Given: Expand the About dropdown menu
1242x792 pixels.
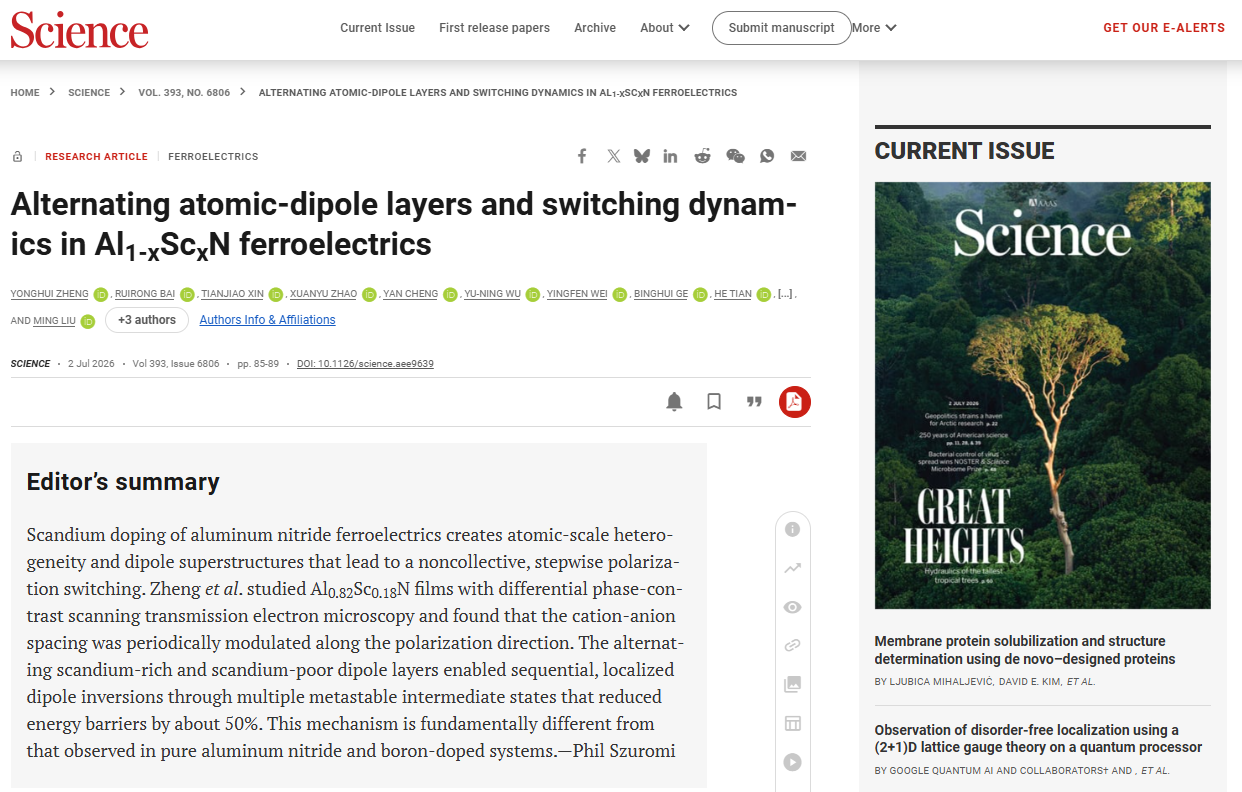Looking at the screenshot, I should 665,28.
